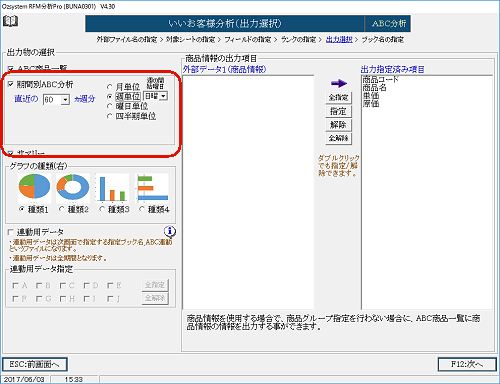
Task: Select the 月単位 radio button
Action: point(109,87)
